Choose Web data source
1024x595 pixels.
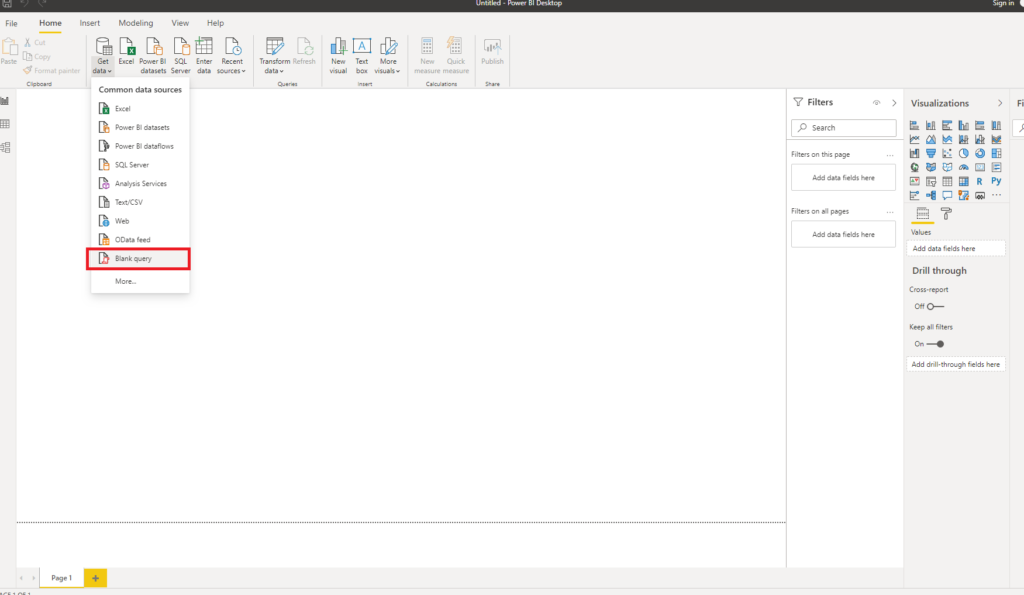(x=140, y=221)
